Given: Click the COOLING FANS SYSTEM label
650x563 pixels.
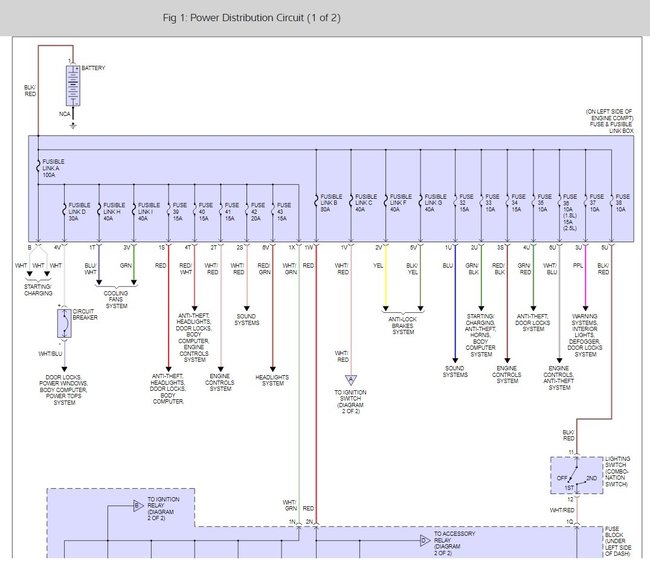Looking at the screenshot, I should click(x=116, y=299).
